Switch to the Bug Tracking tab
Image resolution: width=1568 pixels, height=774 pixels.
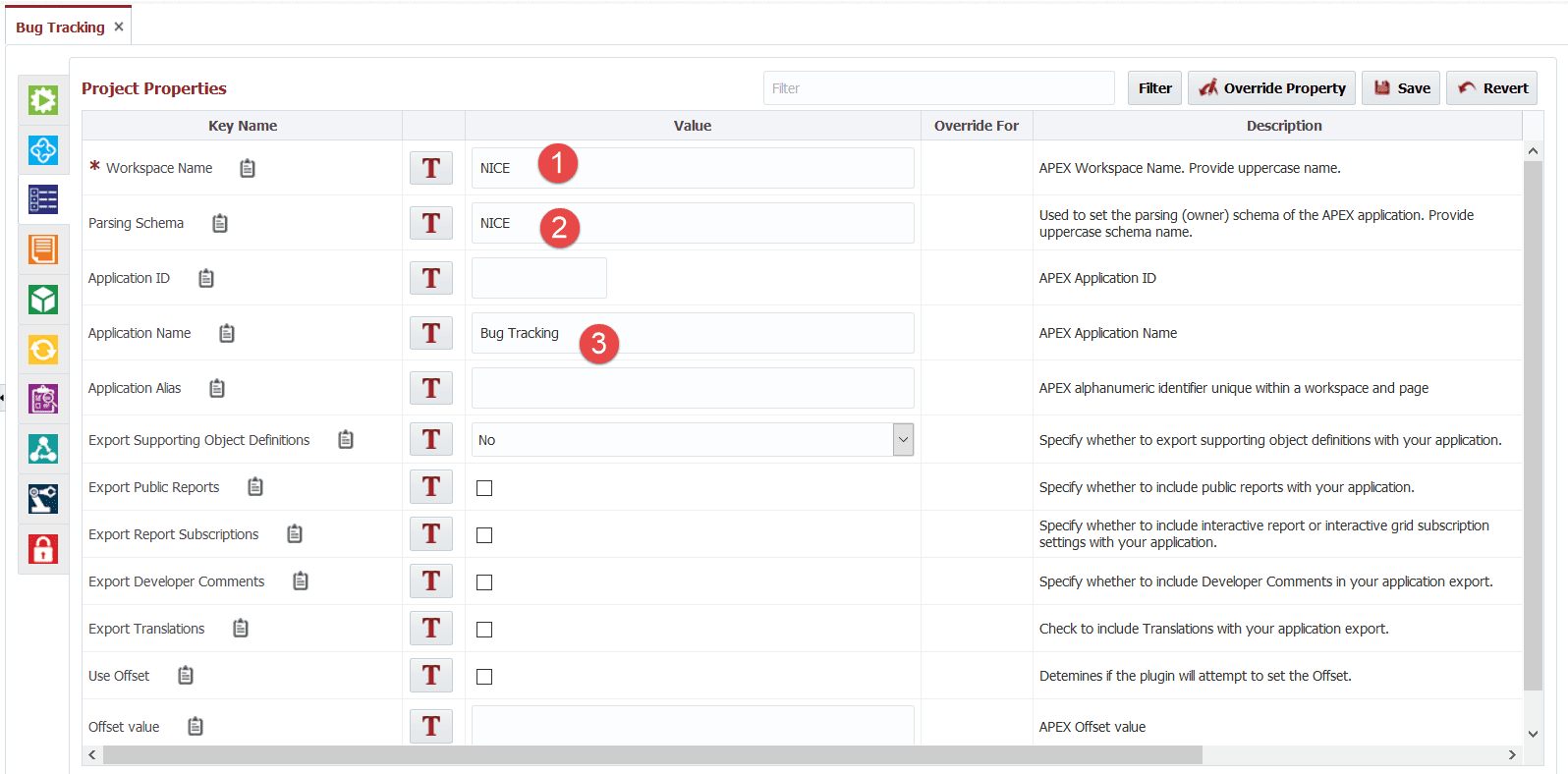pos(60,28)
